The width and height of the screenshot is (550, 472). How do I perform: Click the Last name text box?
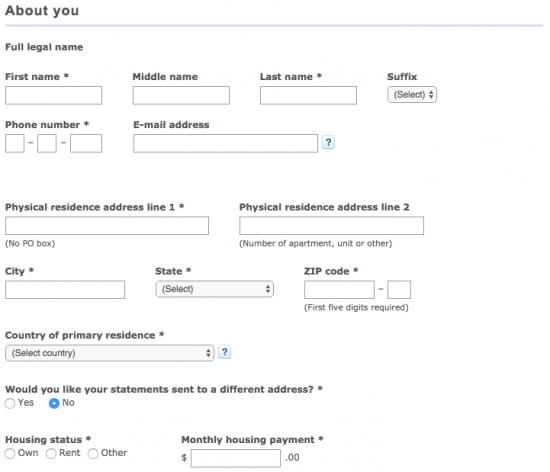[x=308, y=95]
